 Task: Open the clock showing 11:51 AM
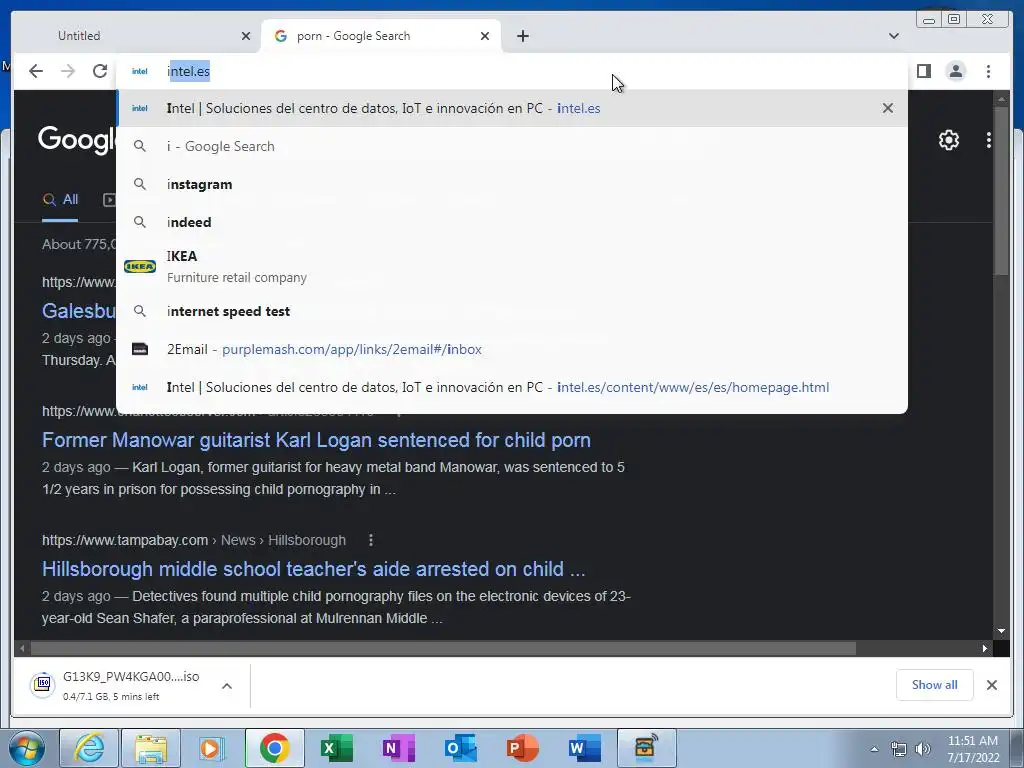tap(973, 749)
